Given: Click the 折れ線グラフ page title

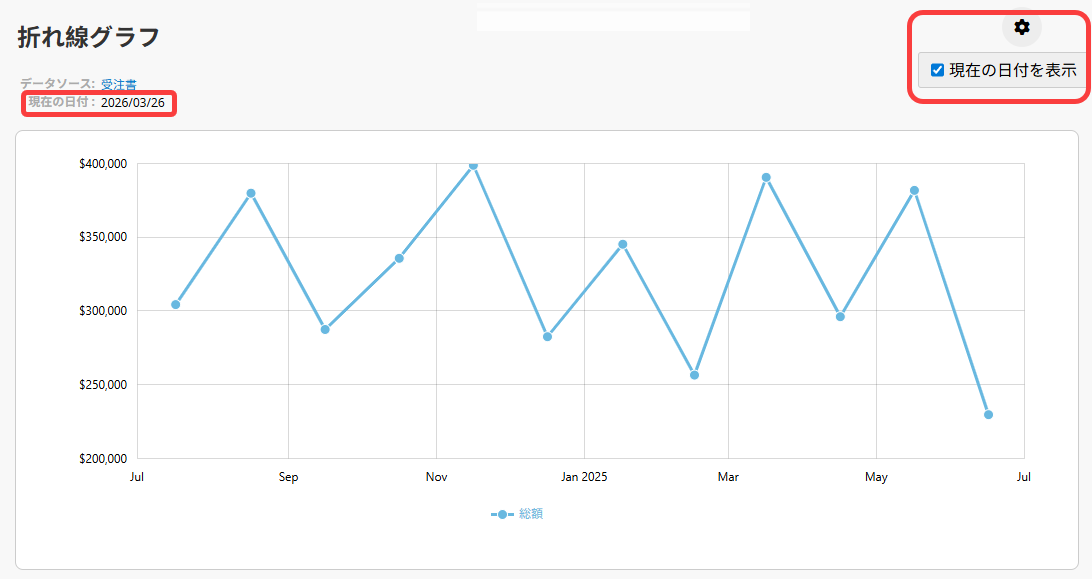Looking at the screenshot, I should coord(88,37).
